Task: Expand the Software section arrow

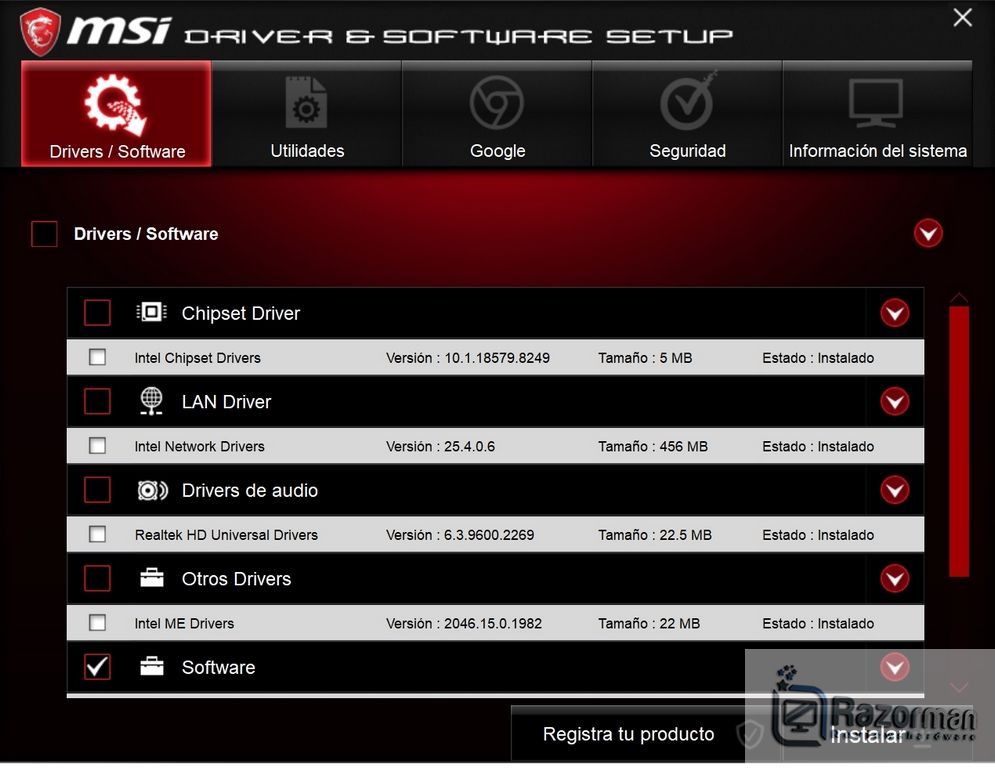Action: [x=894, y=667]
